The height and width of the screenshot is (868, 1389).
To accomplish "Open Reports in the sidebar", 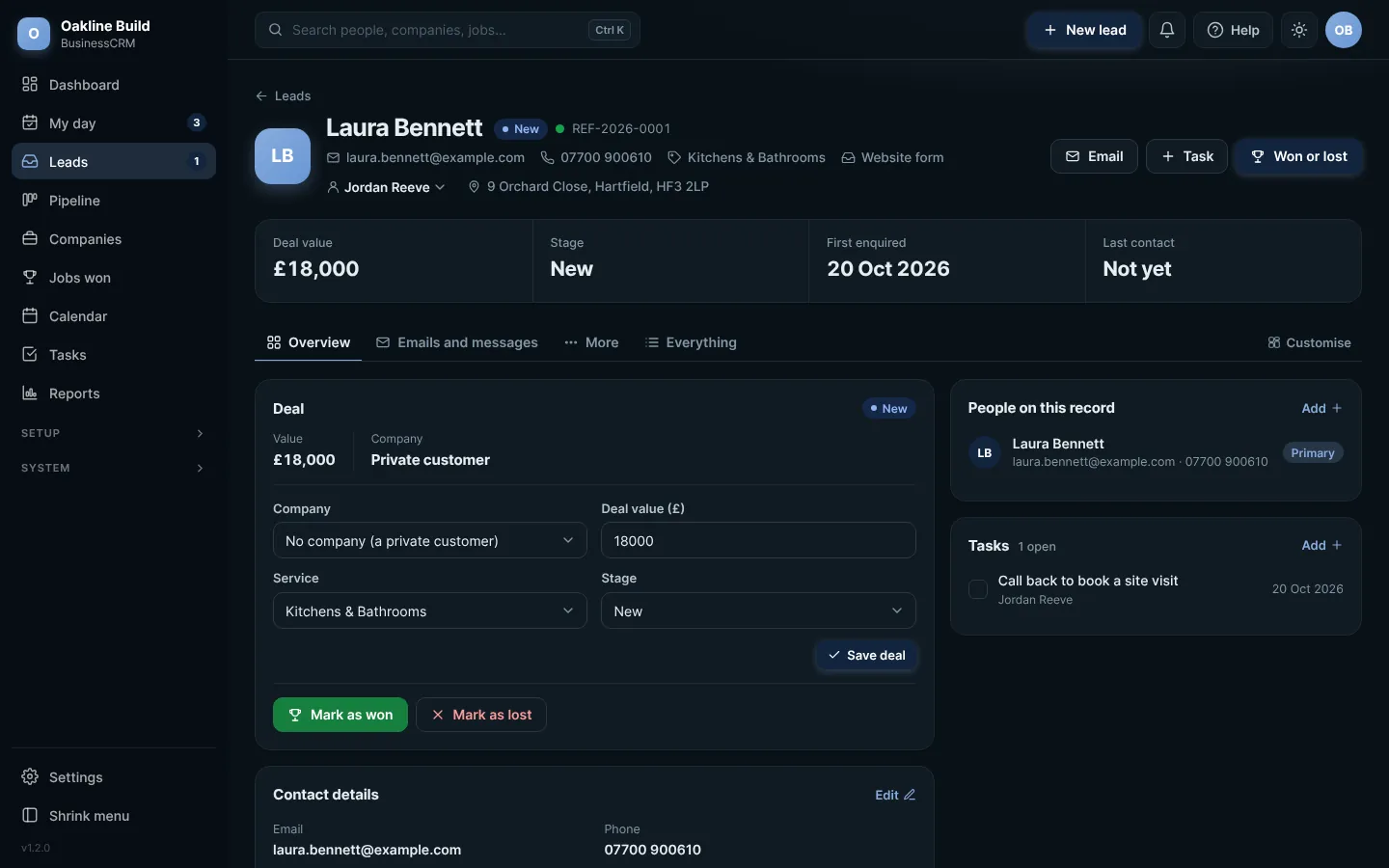I will click(x=114, y=393).
